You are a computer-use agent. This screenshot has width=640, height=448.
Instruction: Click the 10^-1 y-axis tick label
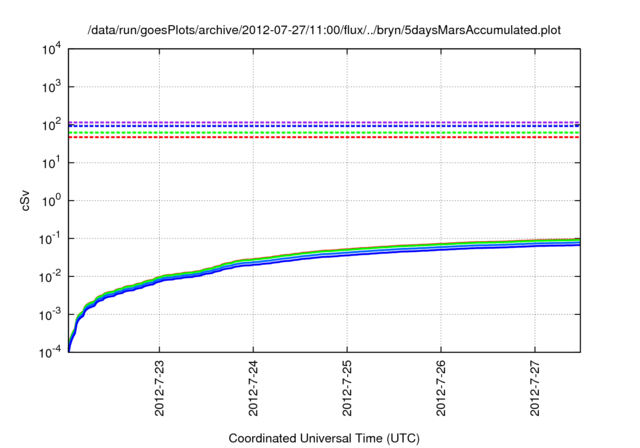(50, 239)
